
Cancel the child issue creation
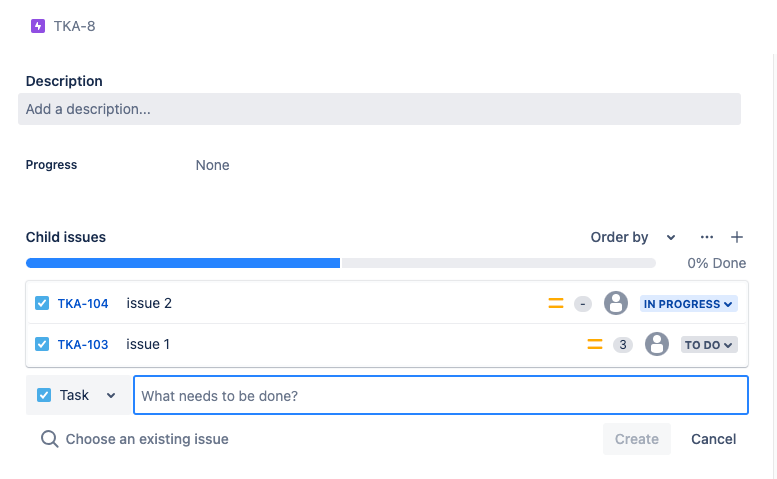[x=714, y=439]
